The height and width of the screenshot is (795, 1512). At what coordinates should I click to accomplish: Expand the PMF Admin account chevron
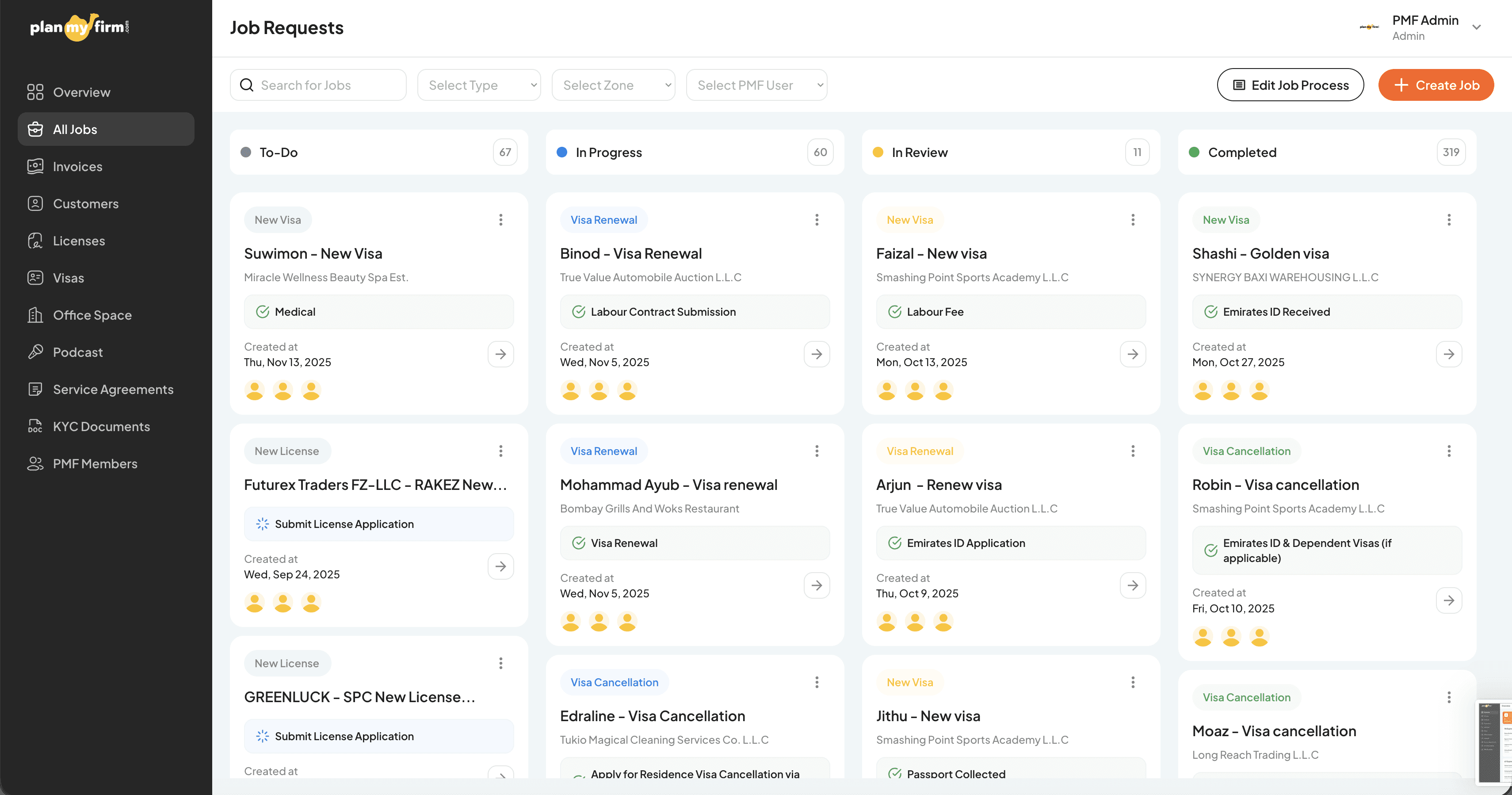[1476, 27]
